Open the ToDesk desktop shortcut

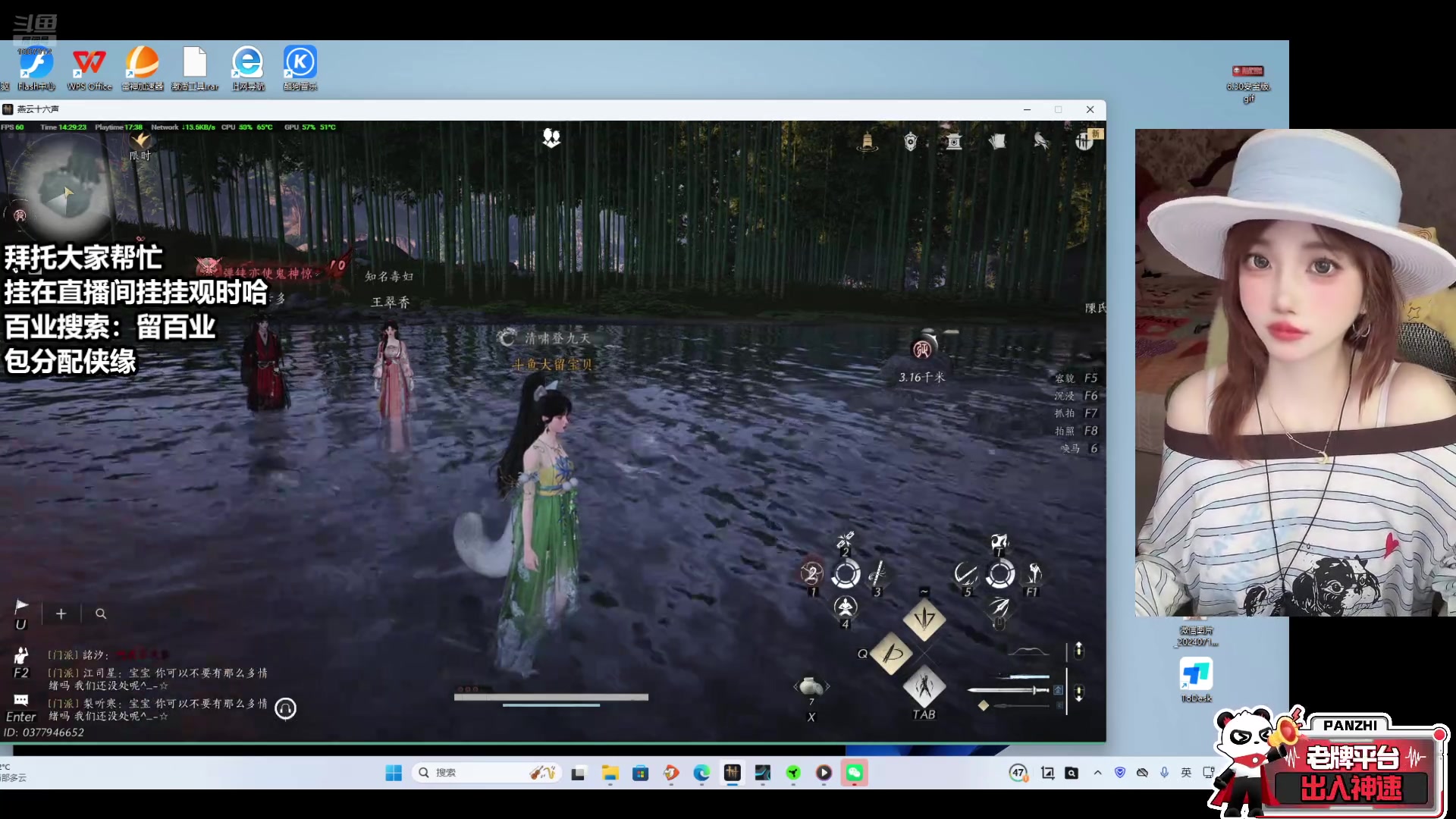pyautogui.click(x=1196, y=679)
